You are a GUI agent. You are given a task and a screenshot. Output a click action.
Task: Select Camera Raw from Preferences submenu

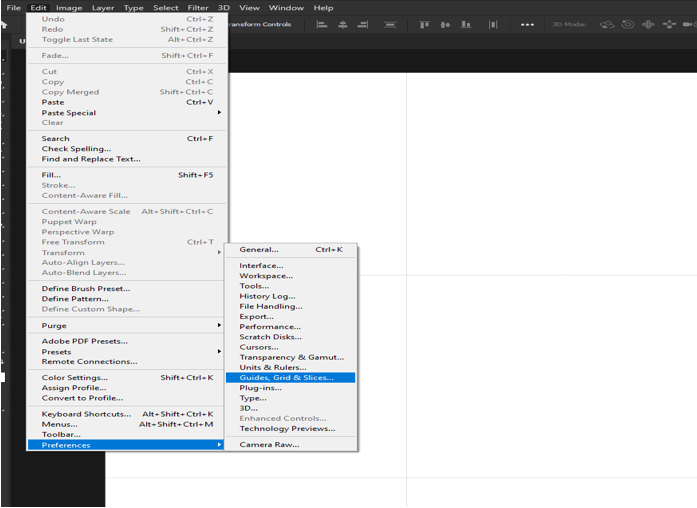coord(269,444)
